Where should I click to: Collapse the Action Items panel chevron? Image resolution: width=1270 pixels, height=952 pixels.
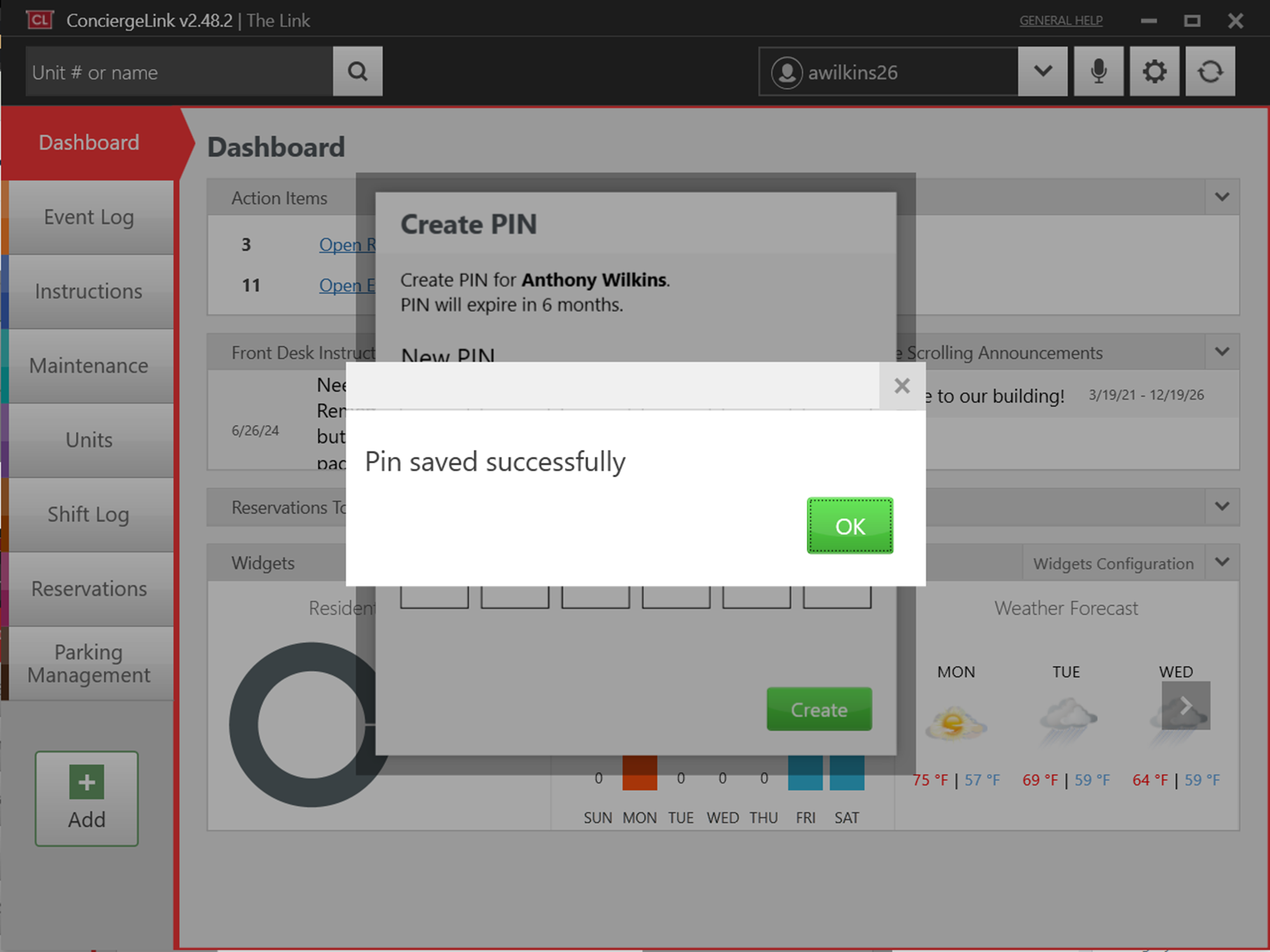pos(1222,197)
